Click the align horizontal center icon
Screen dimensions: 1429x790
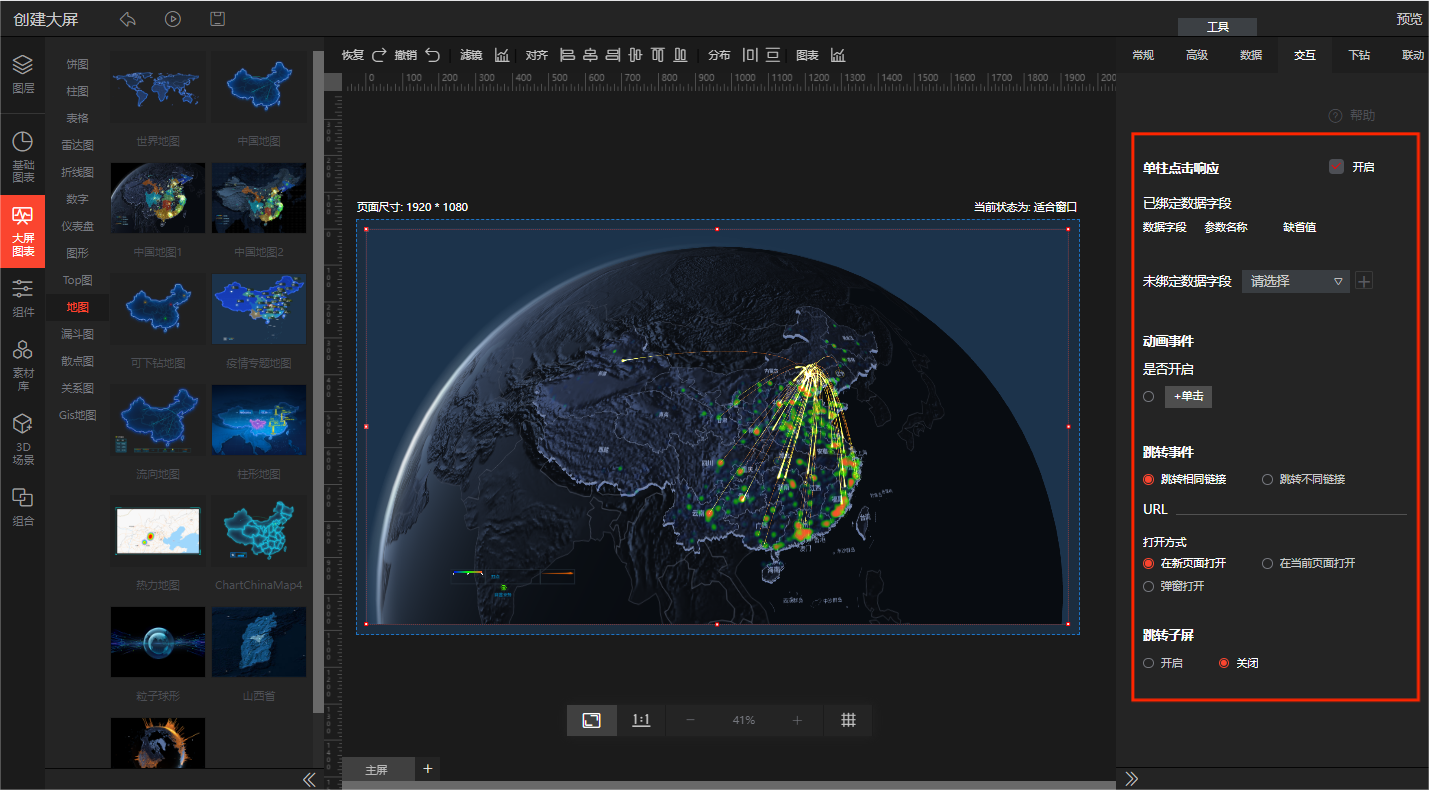[590, 55]
